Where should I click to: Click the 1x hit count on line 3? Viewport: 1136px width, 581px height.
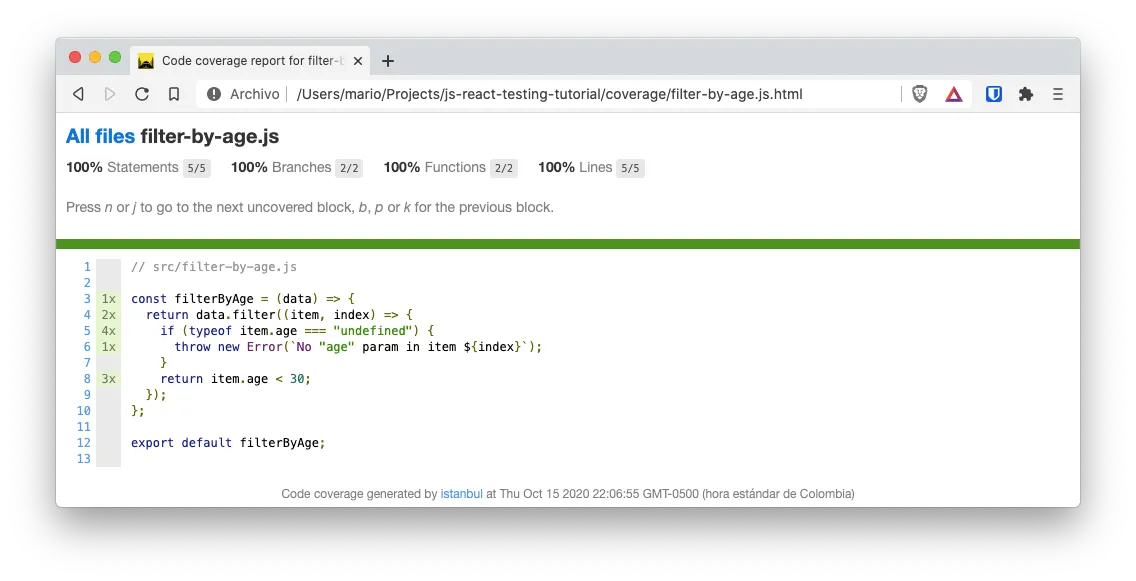click(109, 298)
